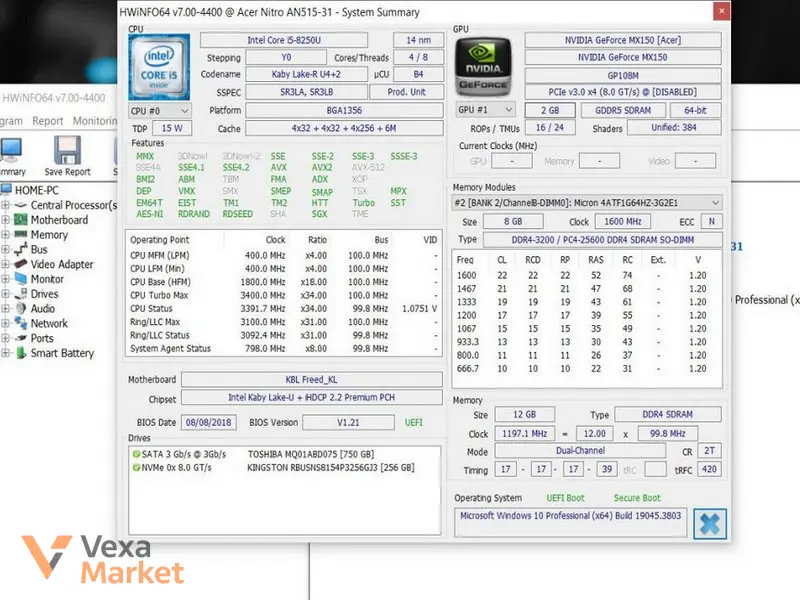
Task: Expand the Memory tree node
Action: (x=6, y=235)
